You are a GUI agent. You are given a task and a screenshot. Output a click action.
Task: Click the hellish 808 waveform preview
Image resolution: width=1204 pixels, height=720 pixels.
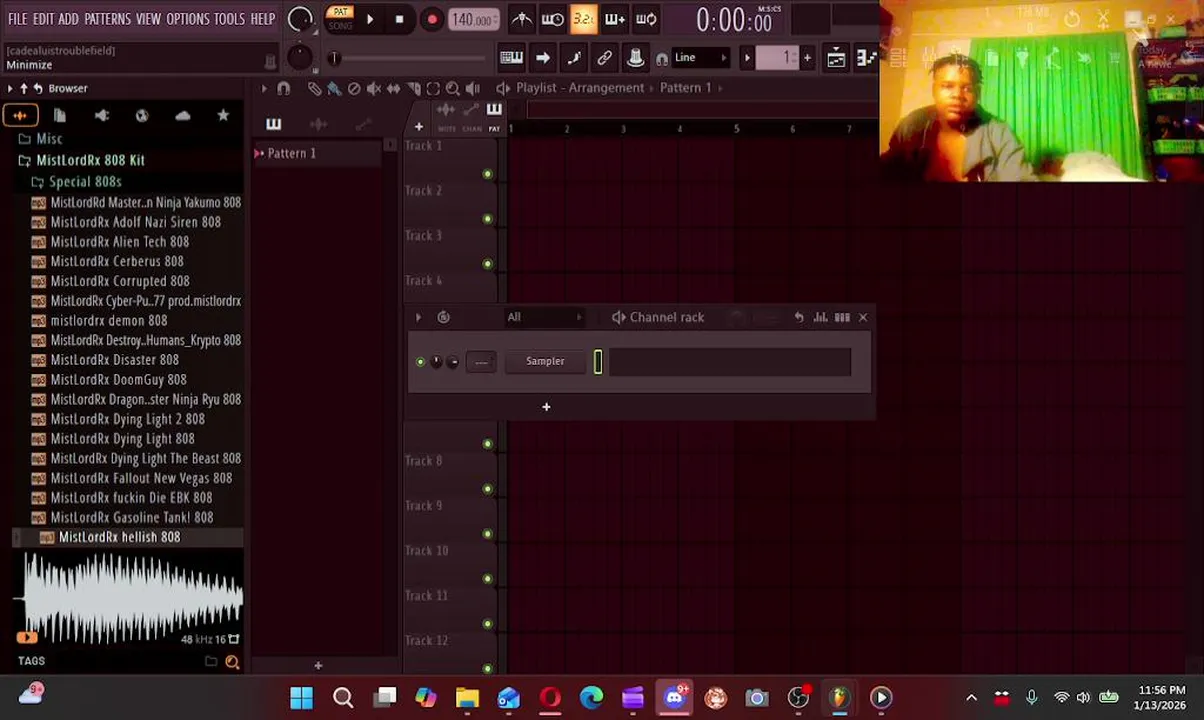point(130,598)
